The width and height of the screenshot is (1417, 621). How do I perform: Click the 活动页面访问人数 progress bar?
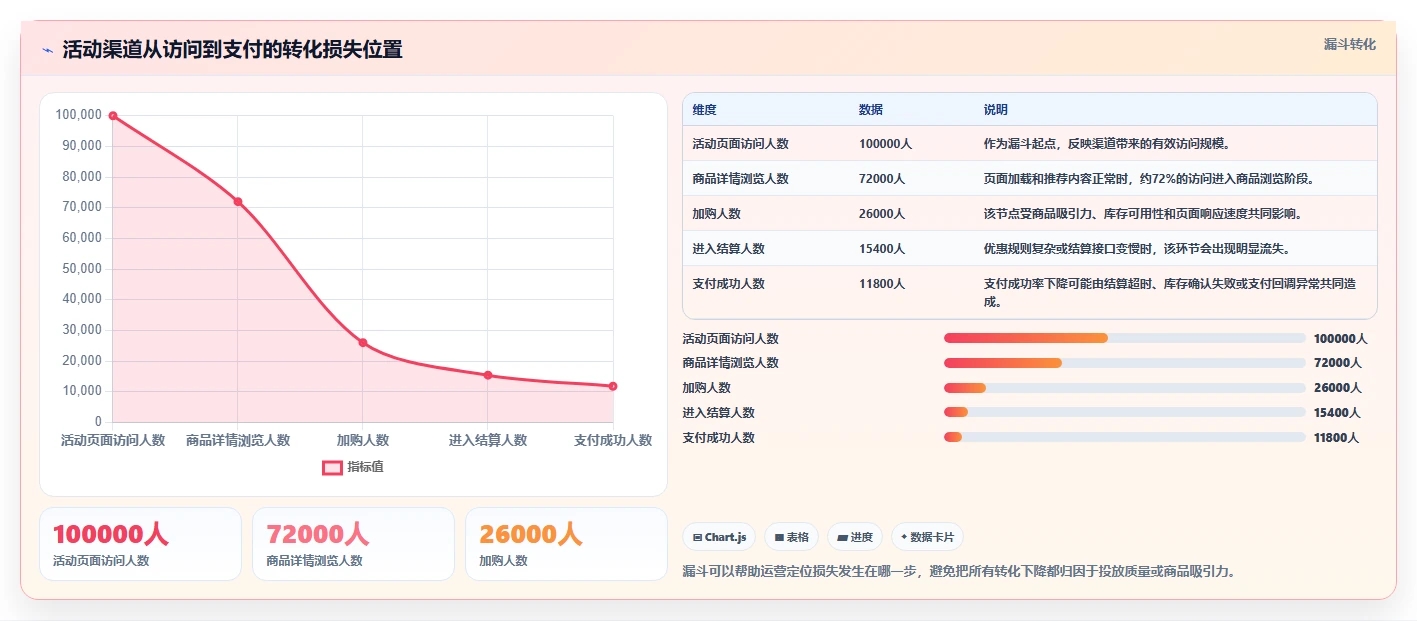pos(1125,338)
